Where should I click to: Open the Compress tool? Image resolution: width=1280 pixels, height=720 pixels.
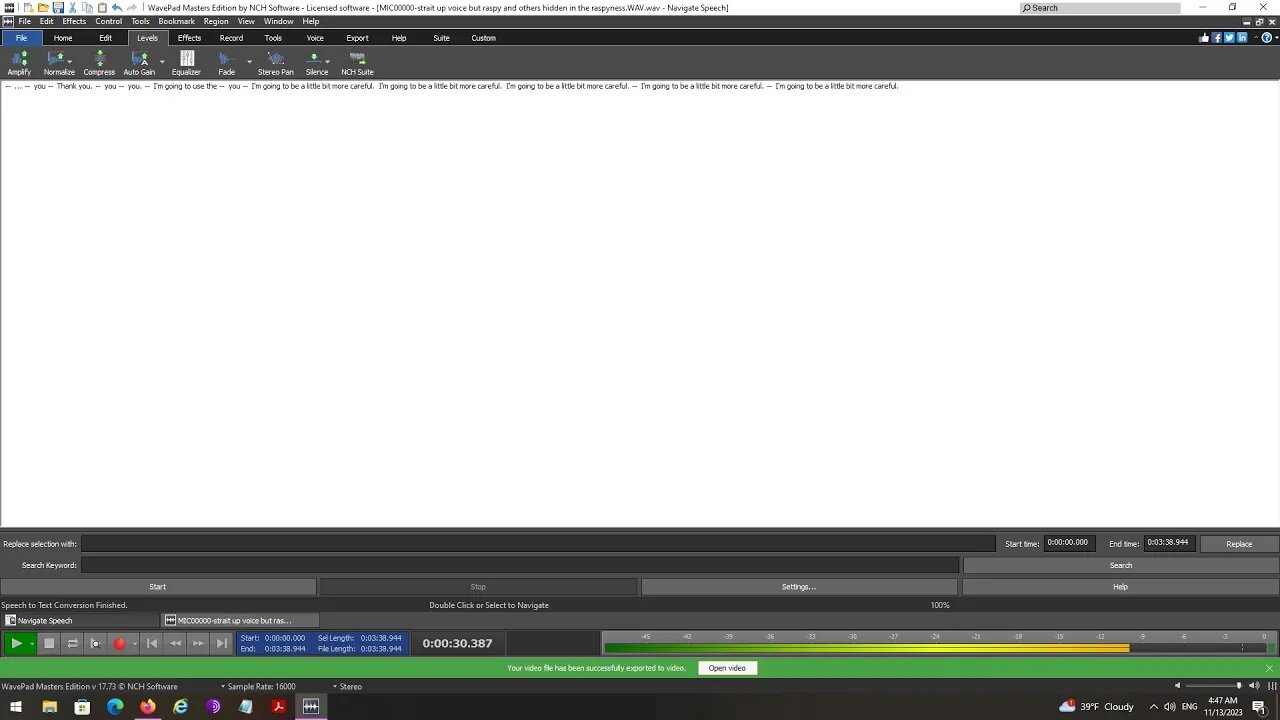pyautogui.click(x=99, y=63)
